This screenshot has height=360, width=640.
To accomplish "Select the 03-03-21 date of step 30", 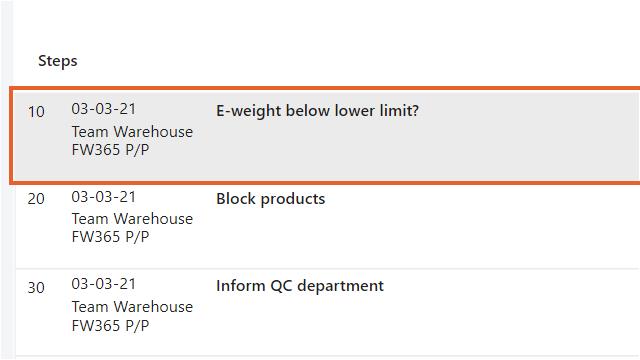I will (103, 284).
